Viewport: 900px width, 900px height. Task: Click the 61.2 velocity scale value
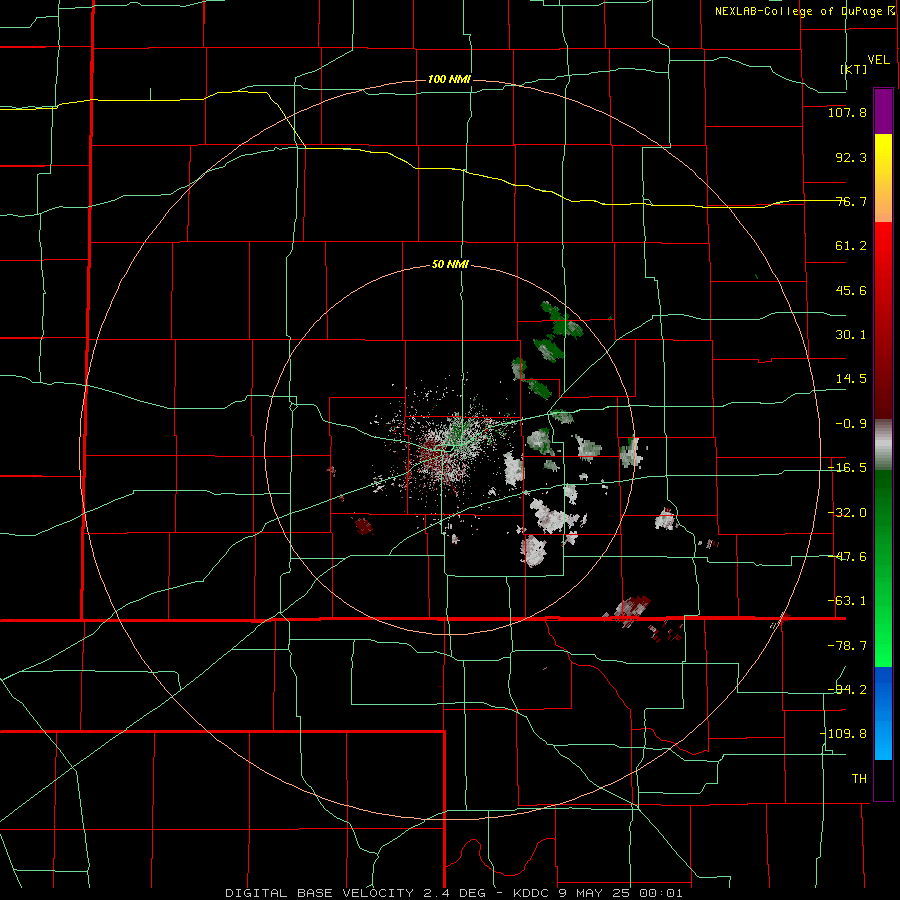[x=851, y=246]
